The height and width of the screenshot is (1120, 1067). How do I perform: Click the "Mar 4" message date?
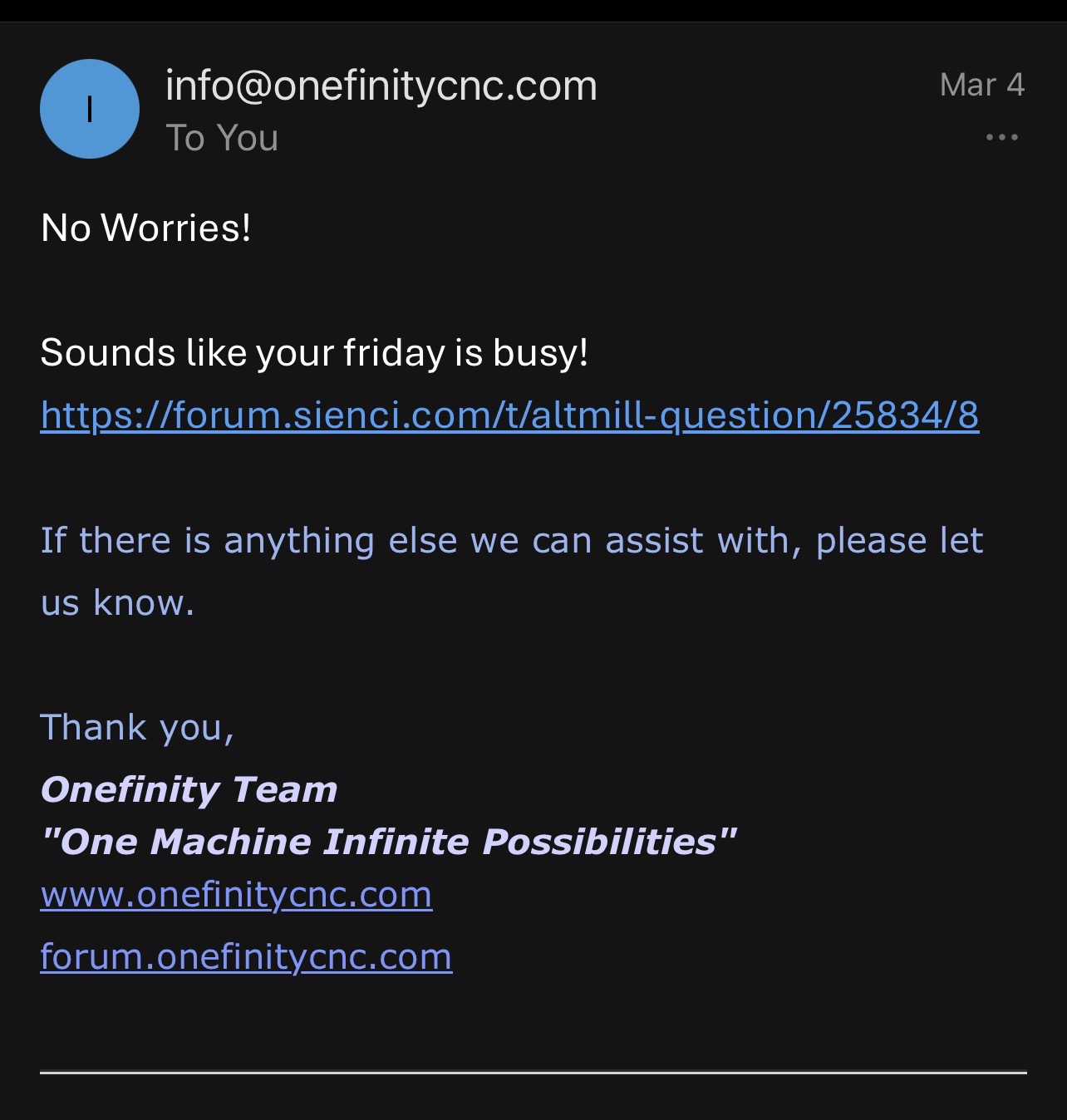981,85
